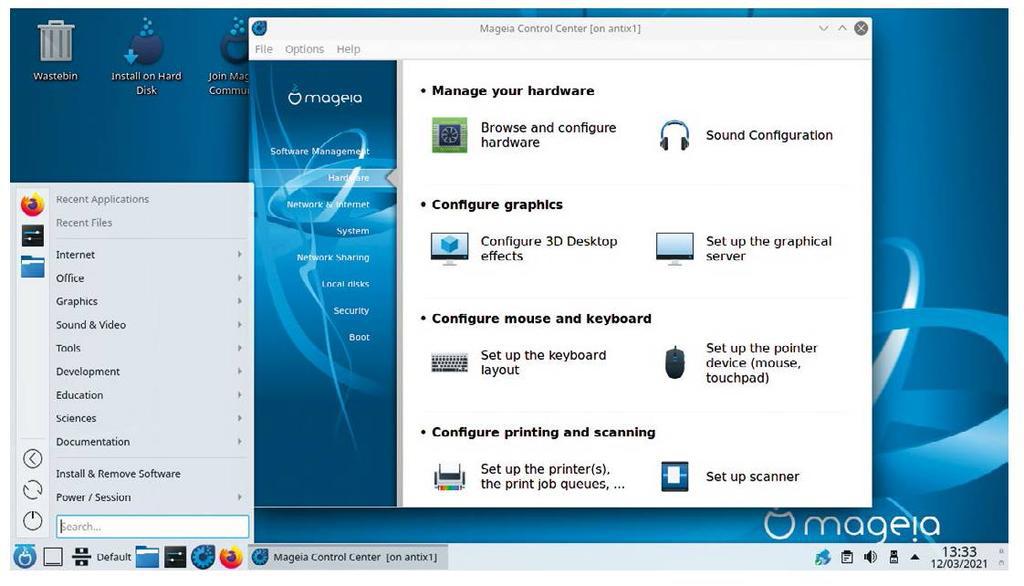Select Software Management category
The image size is (1024, 586).
coord(320,151)
